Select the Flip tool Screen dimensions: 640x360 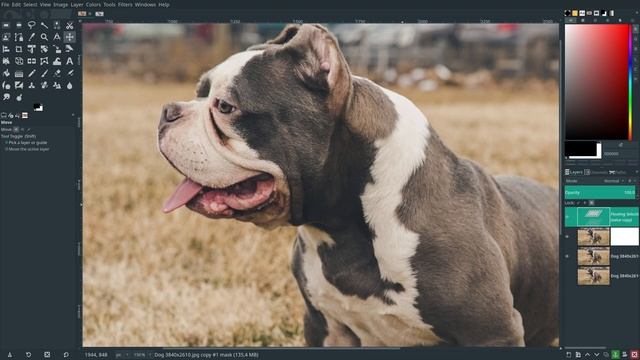[31, 61]
